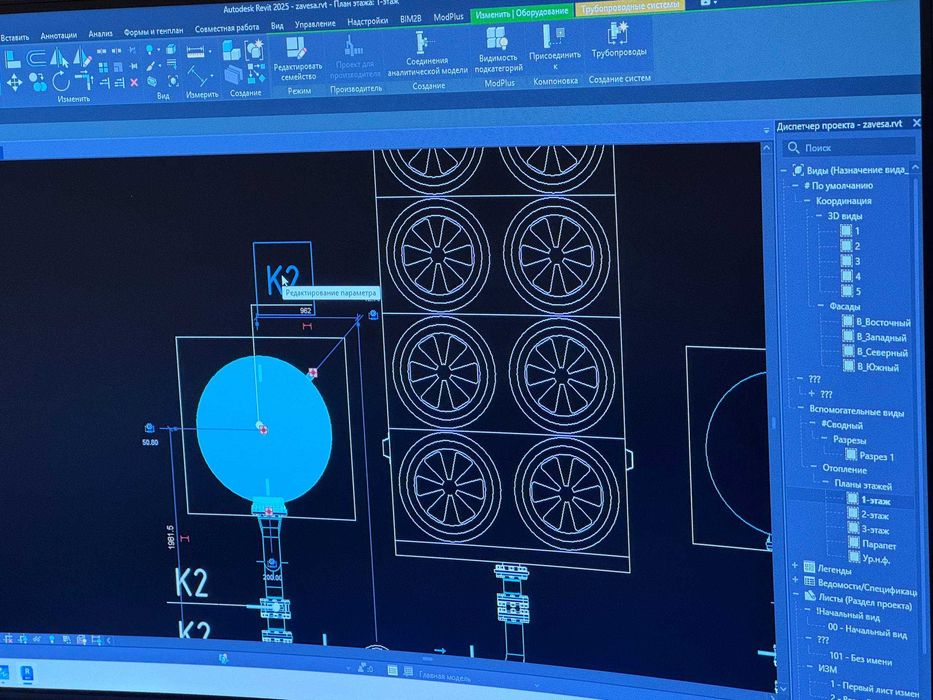Select the Trim/Extend to Corner tool
Viewport: 933px width, 700px height.
(x=84, y=79)
